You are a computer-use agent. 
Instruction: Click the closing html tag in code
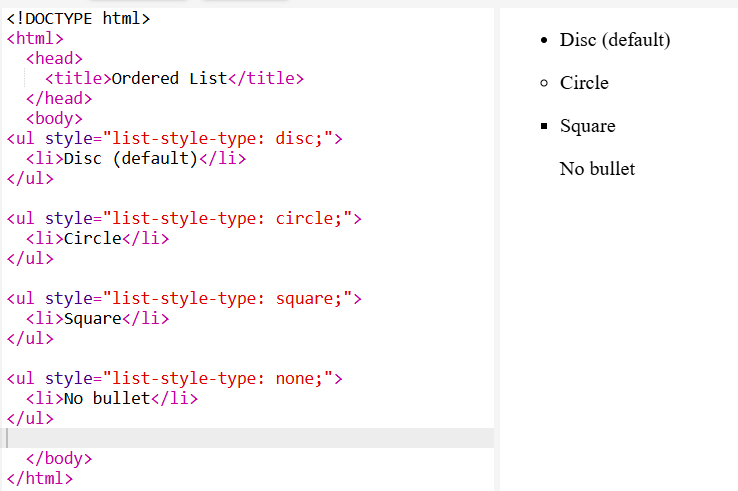pos(40,478)
